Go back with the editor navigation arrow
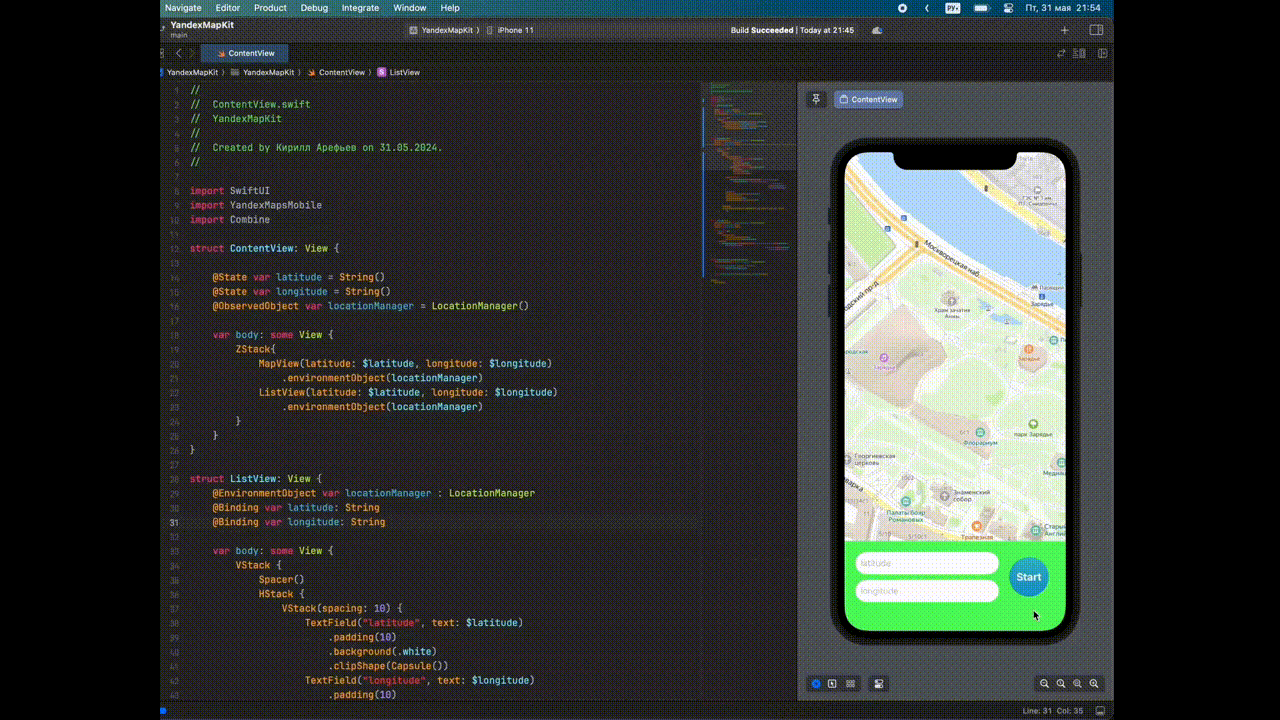 coord(179,53)
